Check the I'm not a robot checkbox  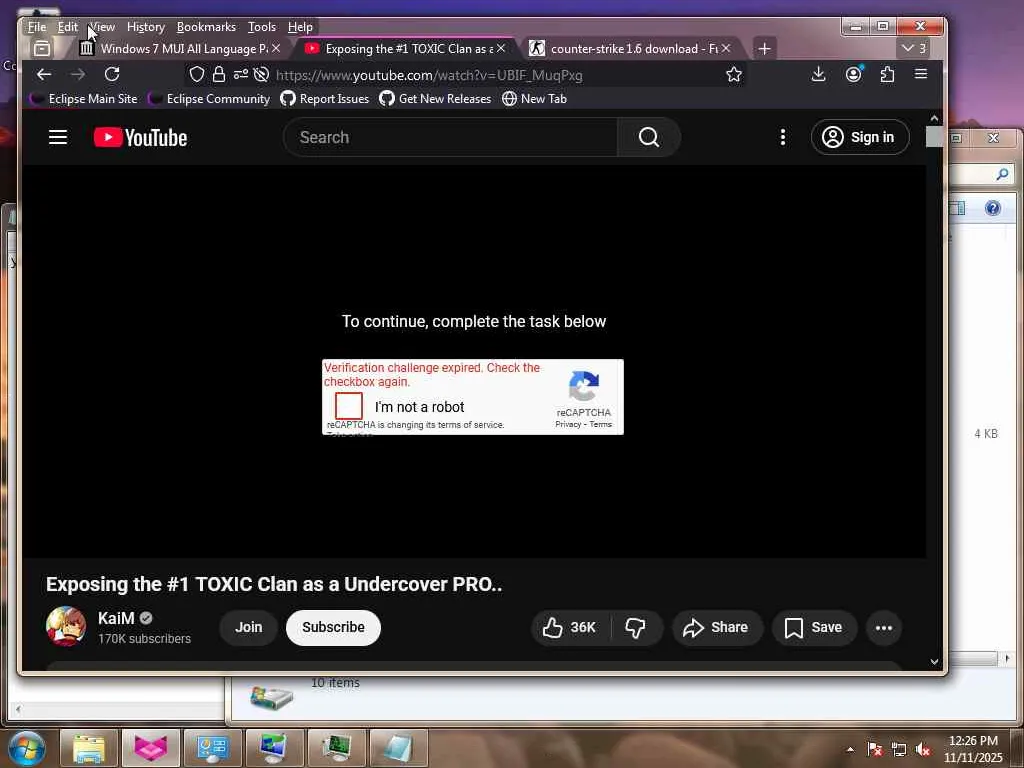pyautogui.click(x=349, y=406)
